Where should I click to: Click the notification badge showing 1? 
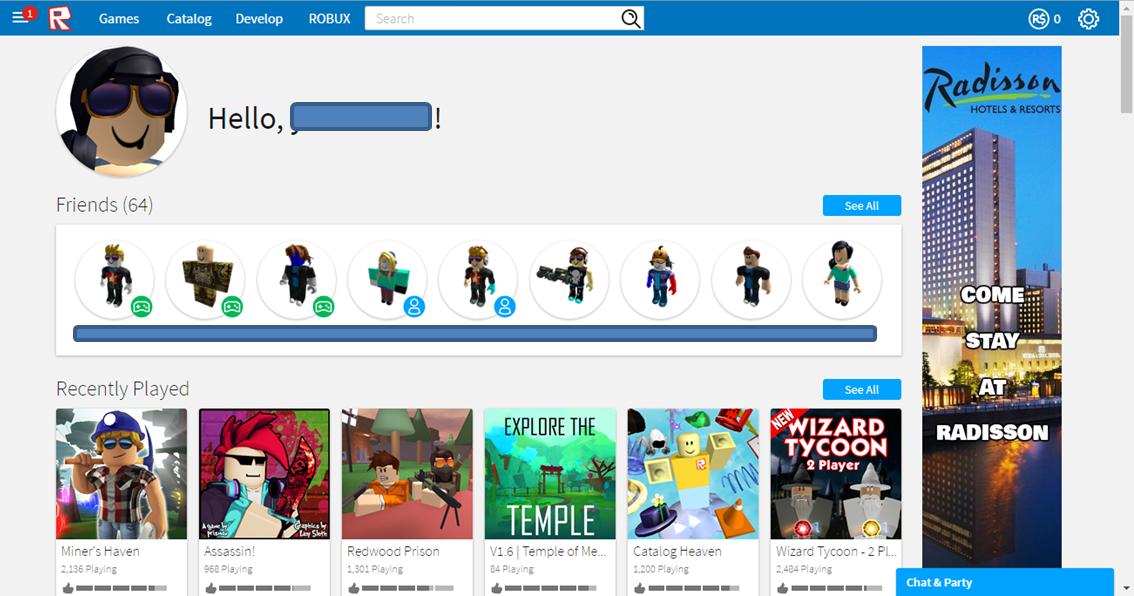(30, 13)
